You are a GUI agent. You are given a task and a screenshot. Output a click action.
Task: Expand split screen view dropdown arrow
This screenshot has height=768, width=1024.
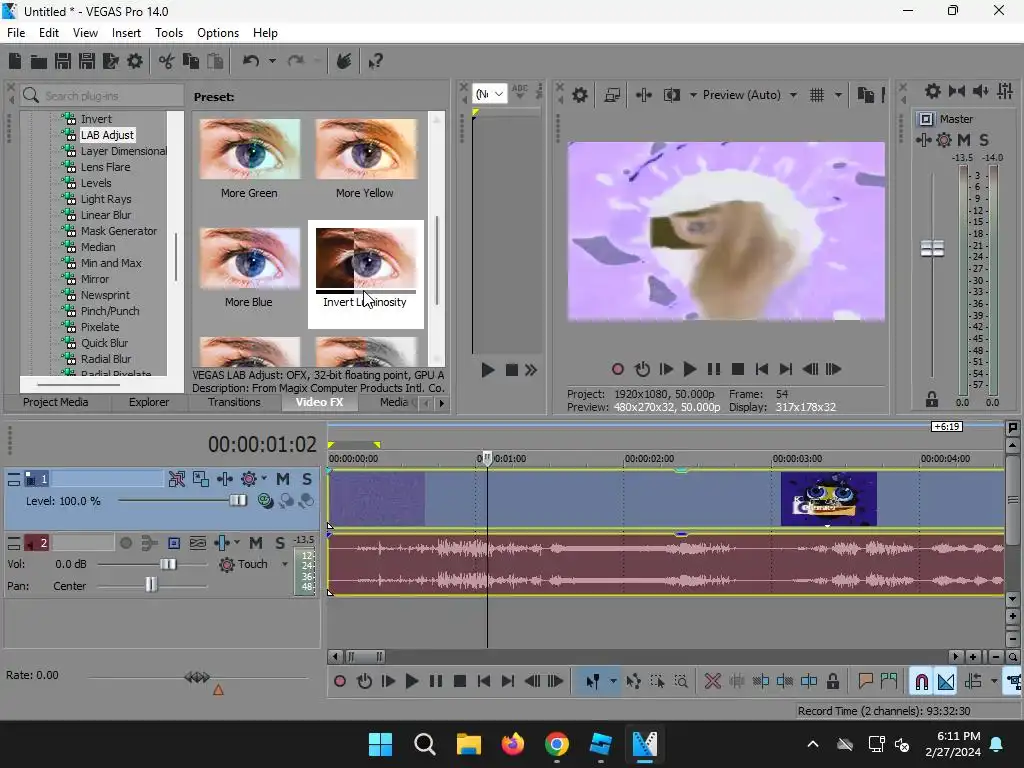pyautogui.click(x=693, y=95)
